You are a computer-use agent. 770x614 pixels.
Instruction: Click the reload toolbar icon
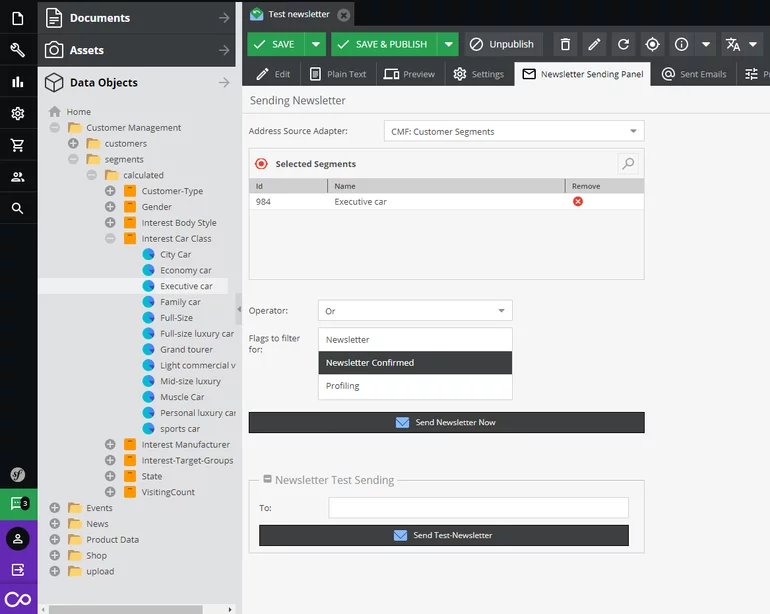[623, 44]
